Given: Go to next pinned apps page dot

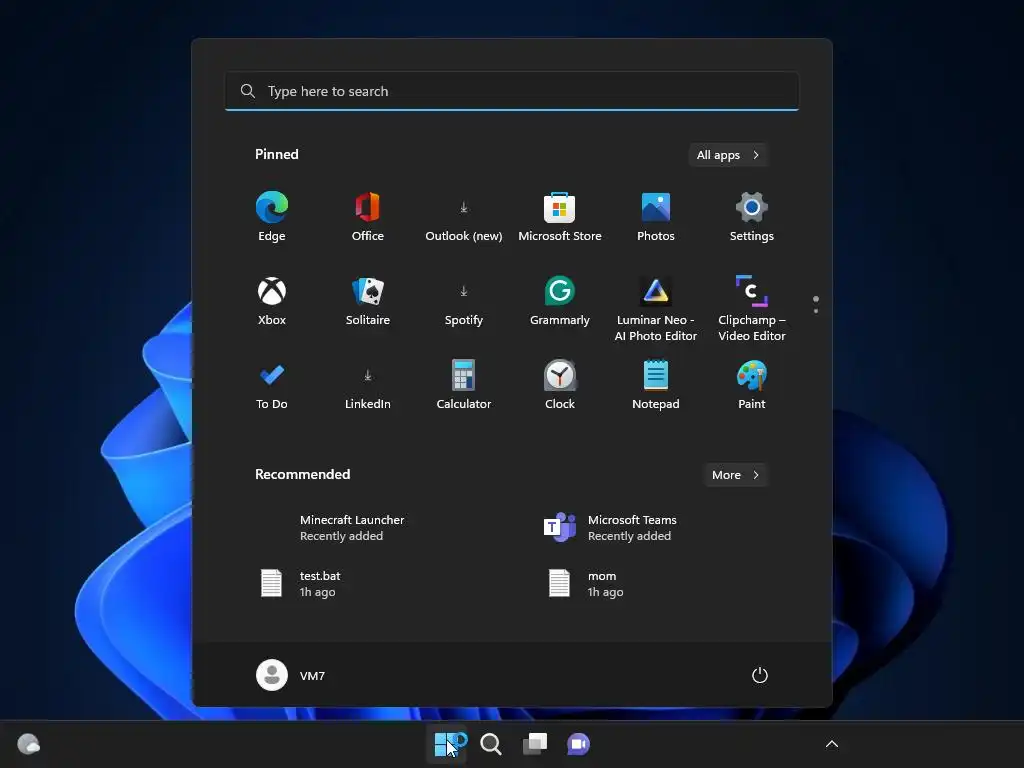Looking at the screenshot, I should click(816, 311).
